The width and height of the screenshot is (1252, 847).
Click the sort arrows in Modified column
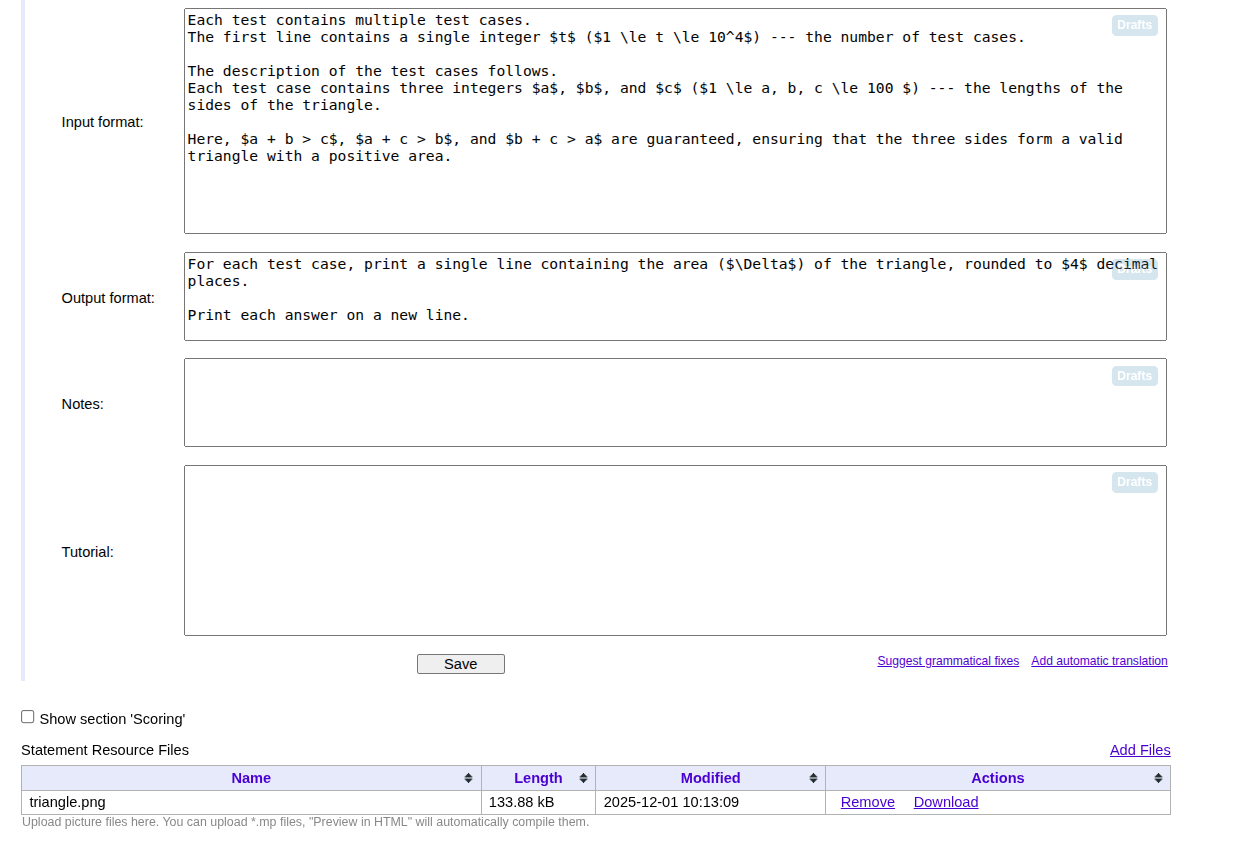[813, 778]
